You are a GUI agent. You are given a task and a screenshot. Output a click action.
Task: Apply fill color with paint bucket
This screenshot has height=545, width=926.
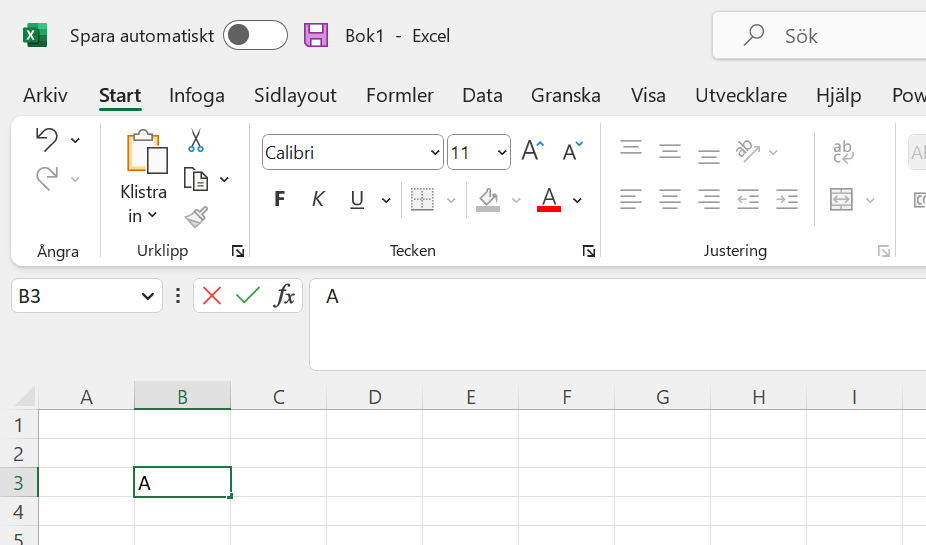click(488, 200)
